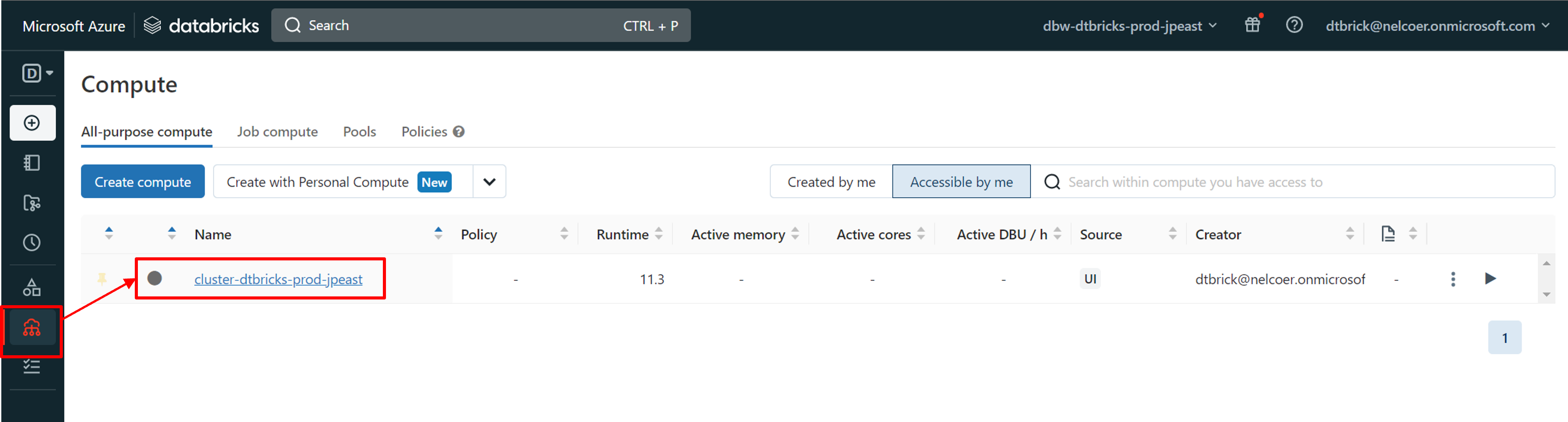Open the New (plus) sidebar button
1568x422 pixels.
pyautogui.click(x=32, y=123)
